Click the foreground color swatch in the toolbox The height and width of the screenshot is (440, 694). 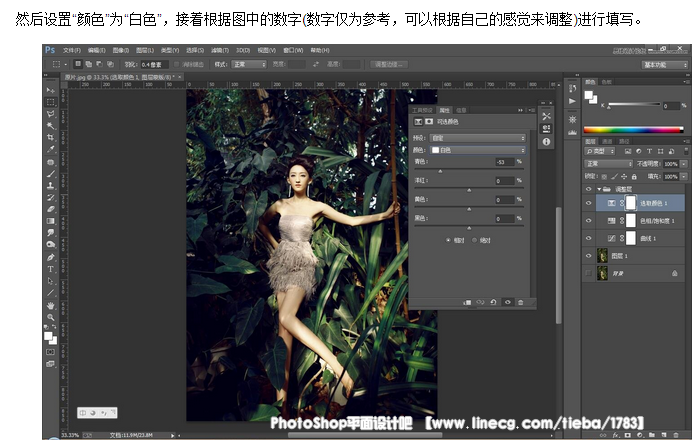click(48, 336)
